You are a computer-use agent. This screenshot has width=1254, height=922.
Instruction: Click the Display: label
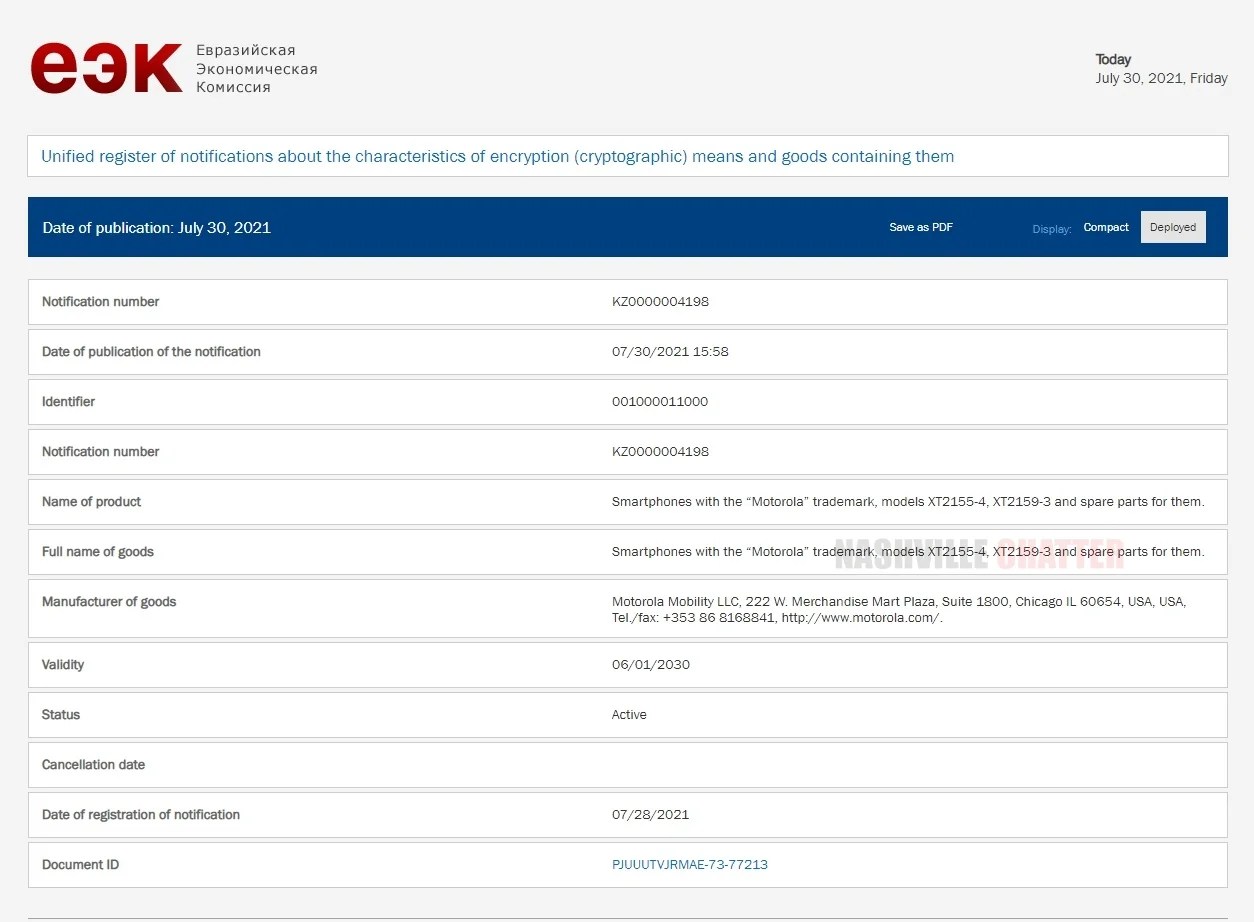[1052, 229]
